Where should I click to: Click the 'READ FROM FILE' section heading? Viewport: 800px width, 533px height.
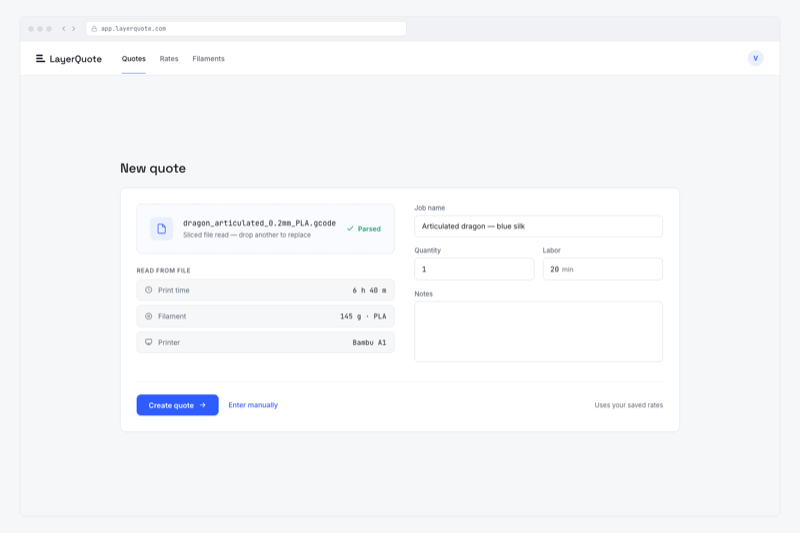coord(163,270)
